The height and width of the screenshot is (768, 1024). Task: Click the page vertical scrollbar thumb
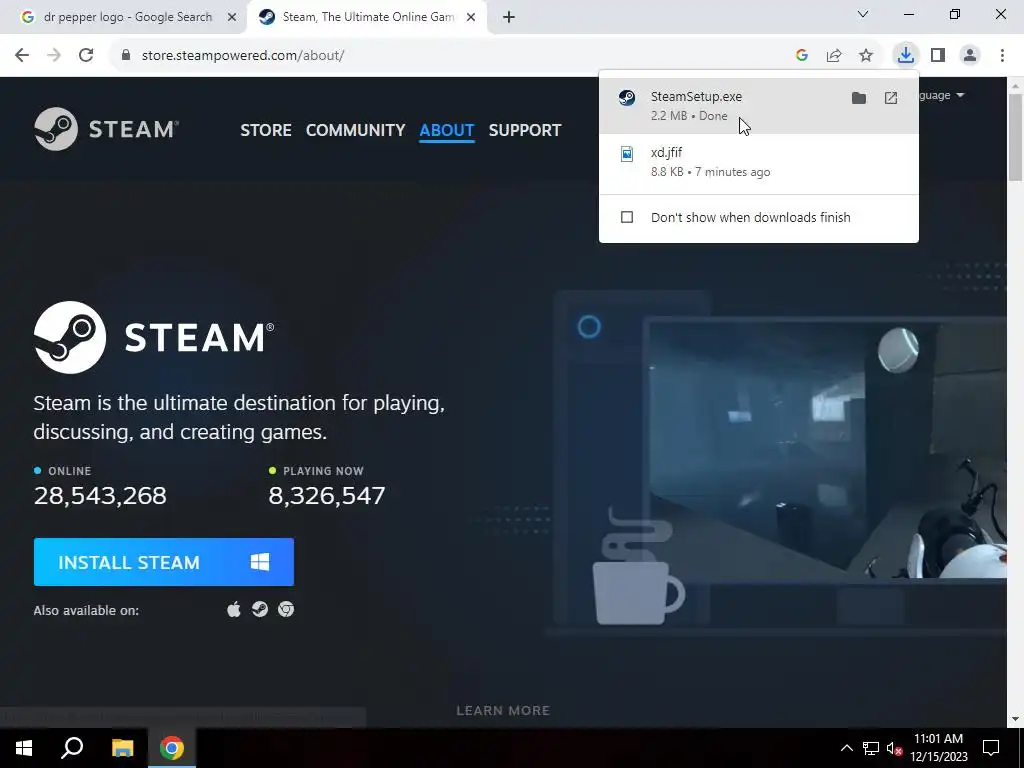pos(1016,137)
